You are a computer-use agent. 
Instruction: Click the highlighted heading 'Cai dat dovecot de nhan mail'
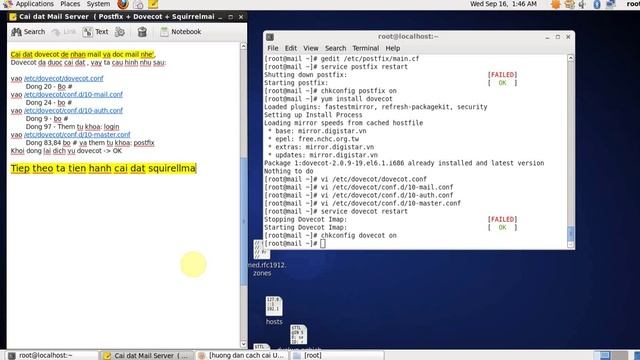click(82, 54)
